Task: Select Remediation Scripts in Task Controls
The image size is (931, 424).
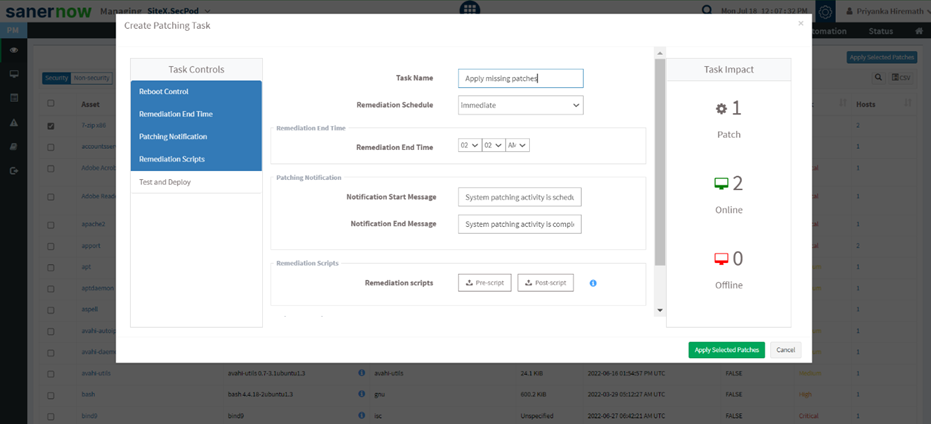Action: pos(196,159)
